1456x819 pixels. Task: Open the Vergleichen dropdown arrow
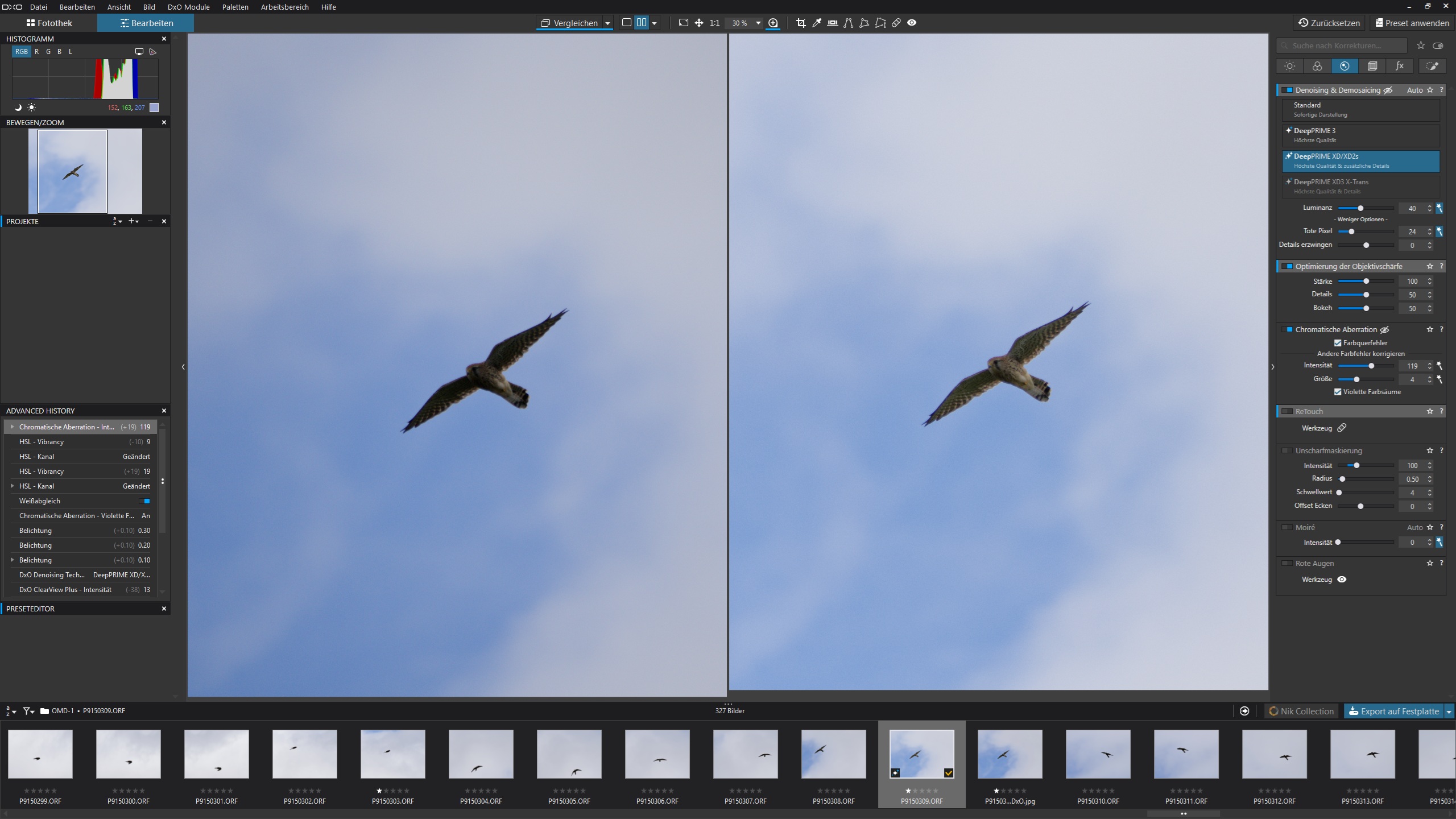(607, 23)
